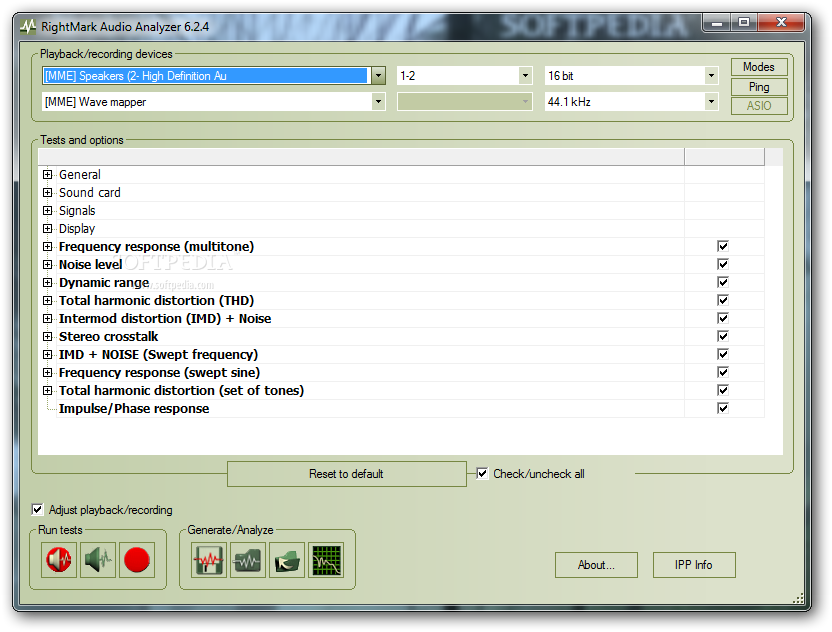Open the About... dialog
Image resolution: width=832 pixels, height=632 pixels.
(x=596, y=565)
